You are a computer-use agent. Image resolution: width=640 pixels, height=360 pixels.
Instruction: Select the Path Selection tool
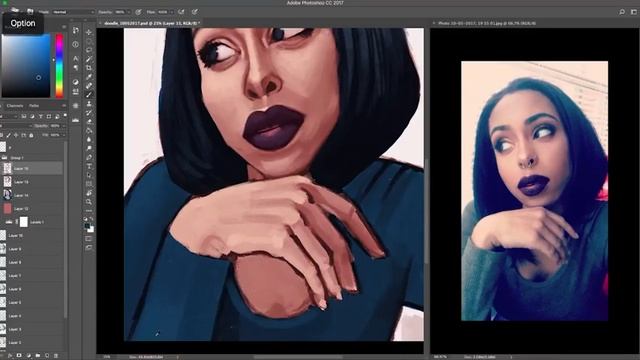[89, 176]
